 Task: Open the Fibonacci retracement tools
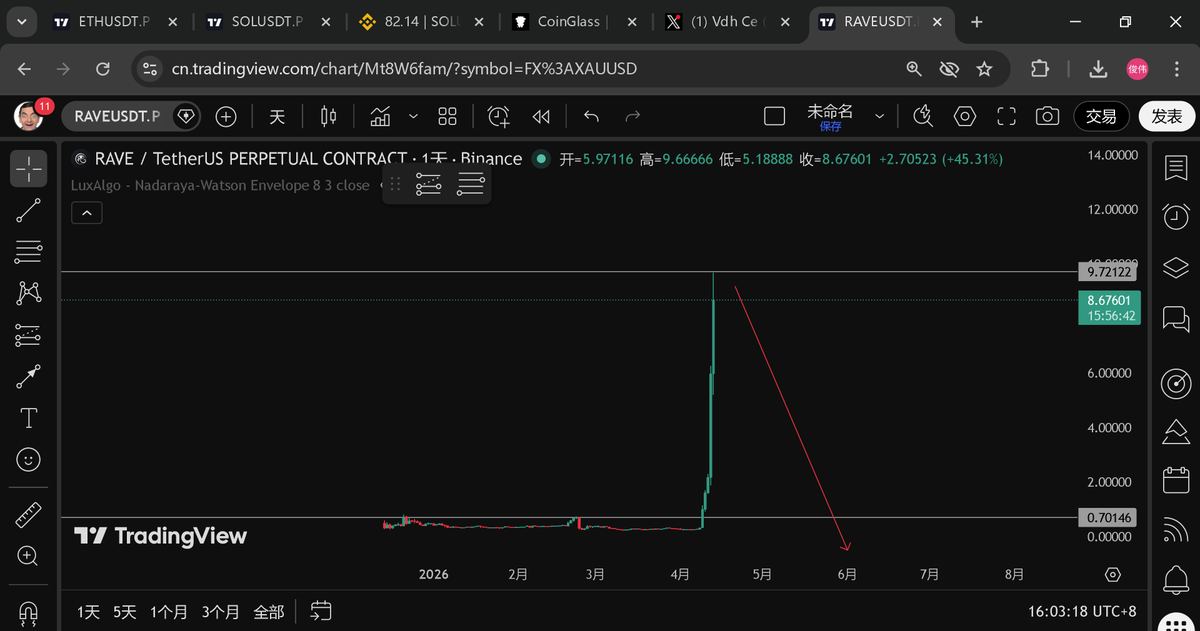pyautogui.click(x=29, y=251)
